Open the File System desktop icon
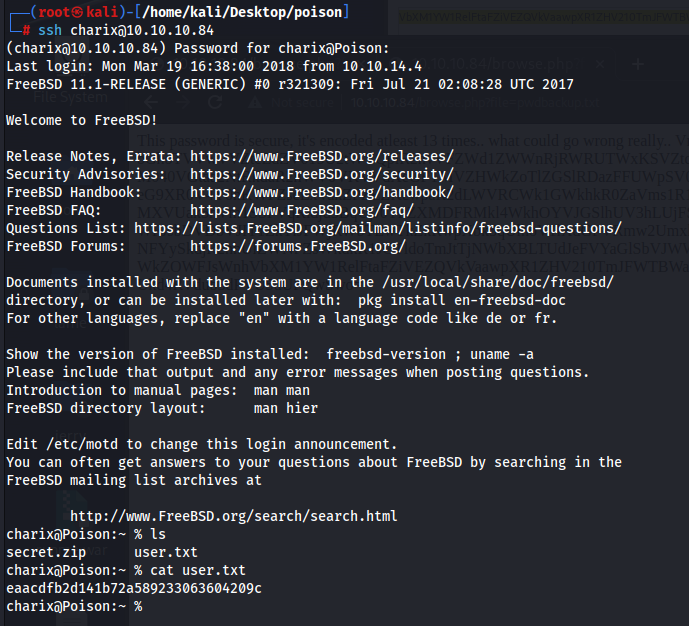This screenshot has height=626, width=689. 70,97
